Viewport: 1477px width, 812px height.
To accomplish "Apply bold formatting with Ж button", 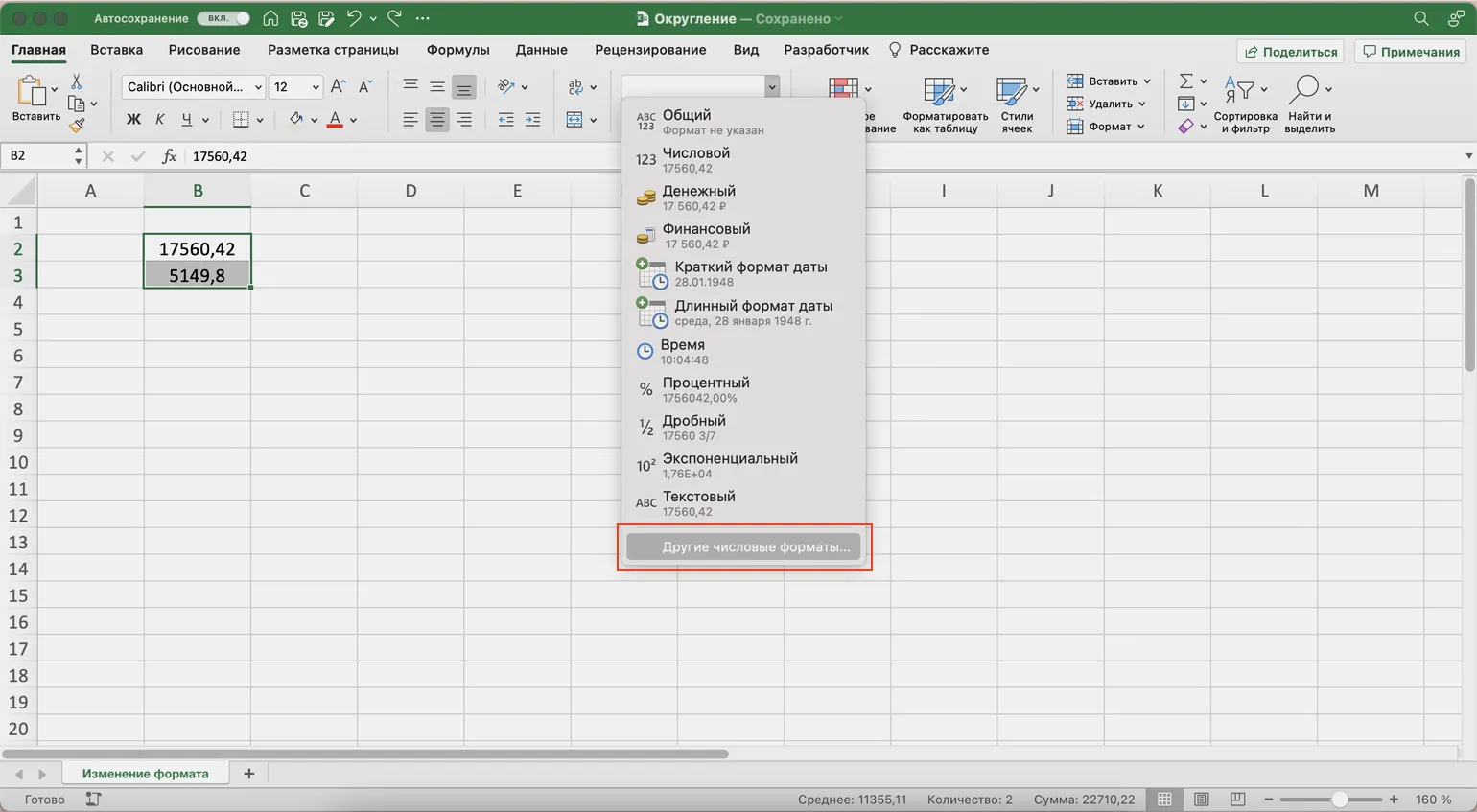I will tap(133, 120).
